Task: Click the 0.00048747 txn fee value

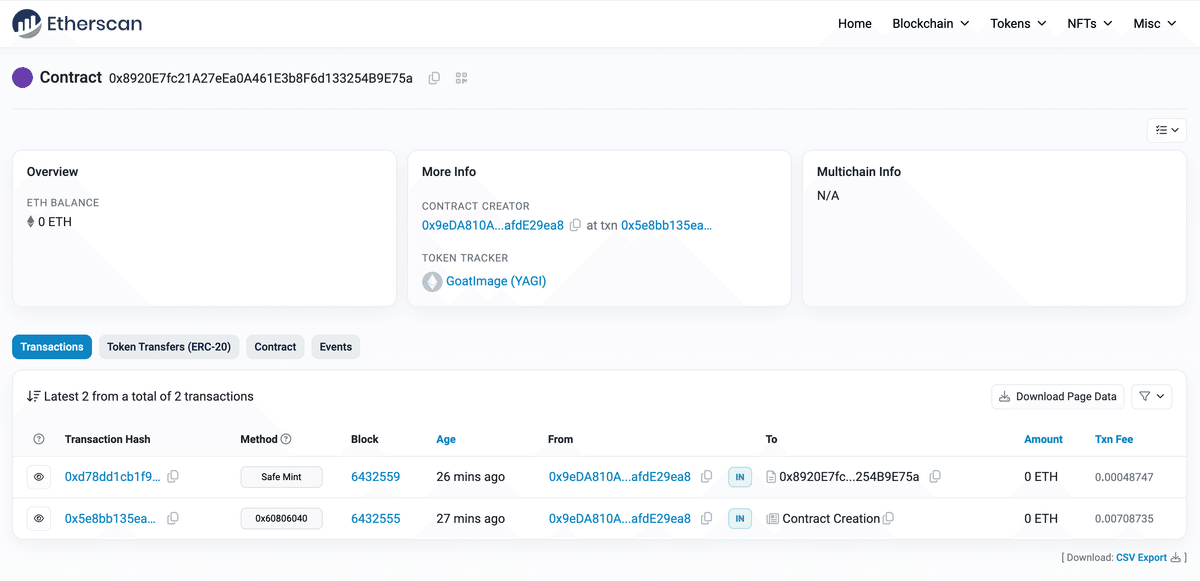Action: point(1124,477)
